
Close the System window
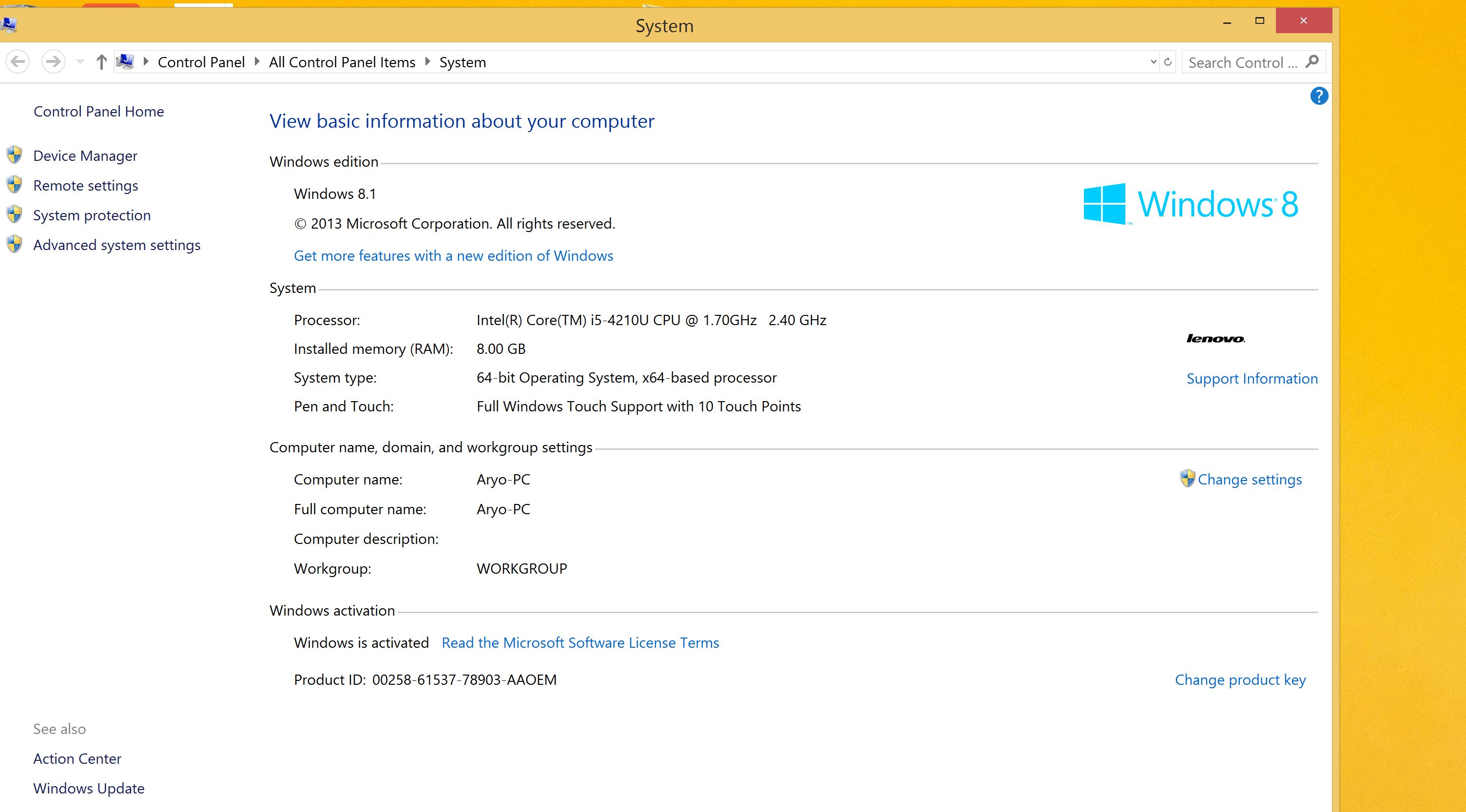1304,21
